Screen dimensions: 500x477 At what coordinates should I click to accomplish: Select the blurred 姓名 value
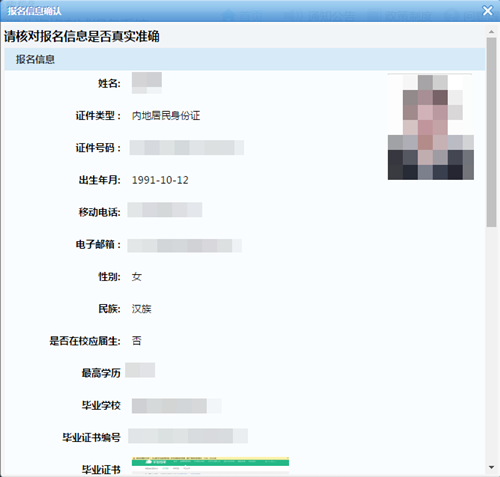click(x=147, y=83)
